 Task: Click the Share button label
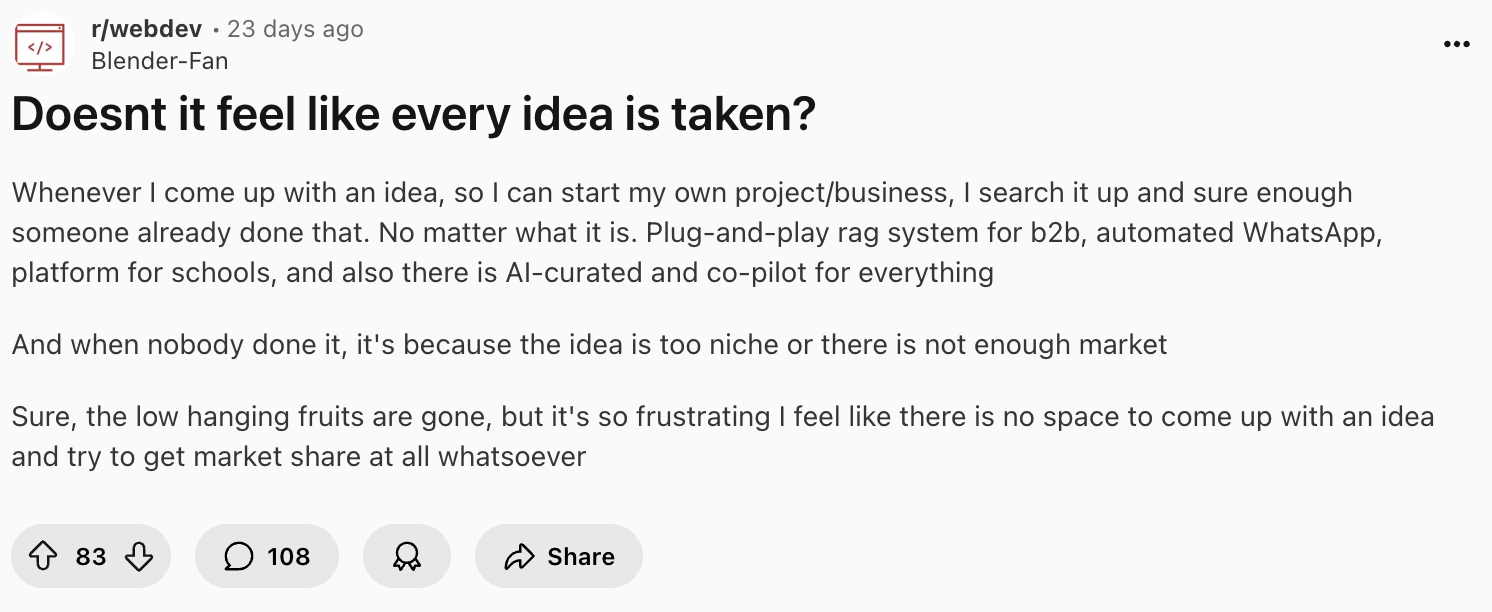(581, 556)
